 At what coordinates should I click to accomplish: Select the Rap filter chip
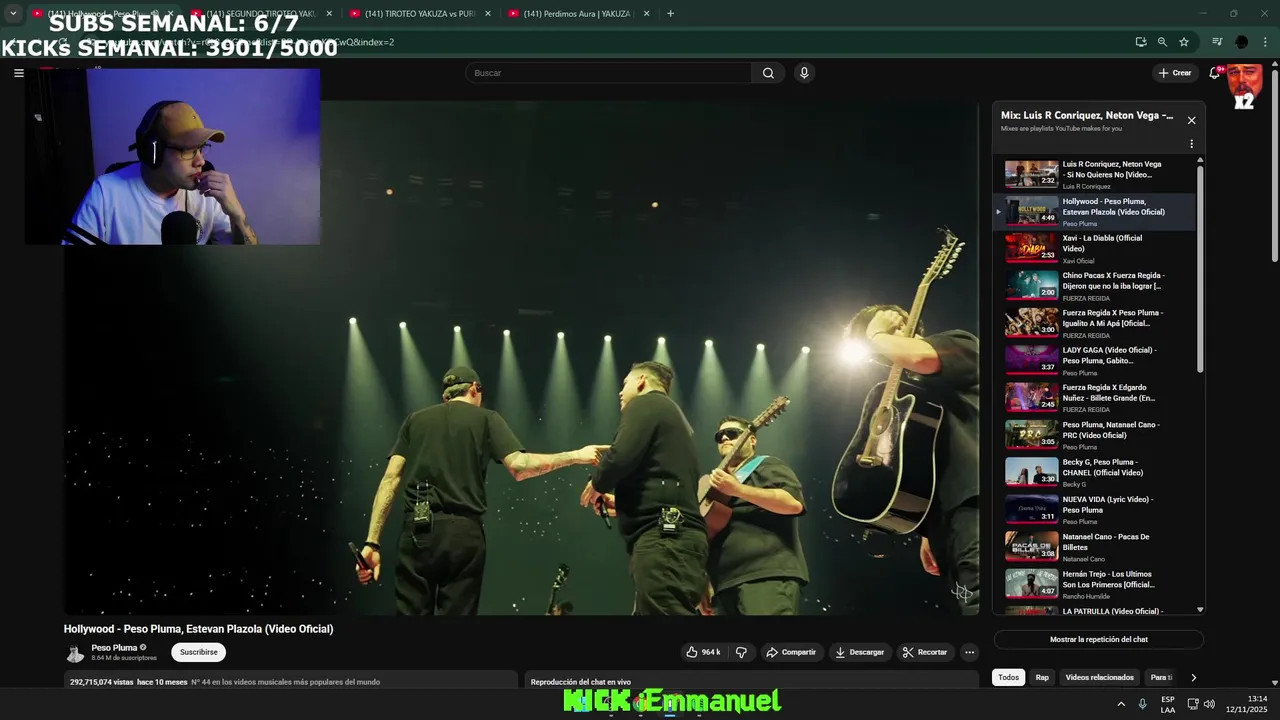coord(1042,677)
